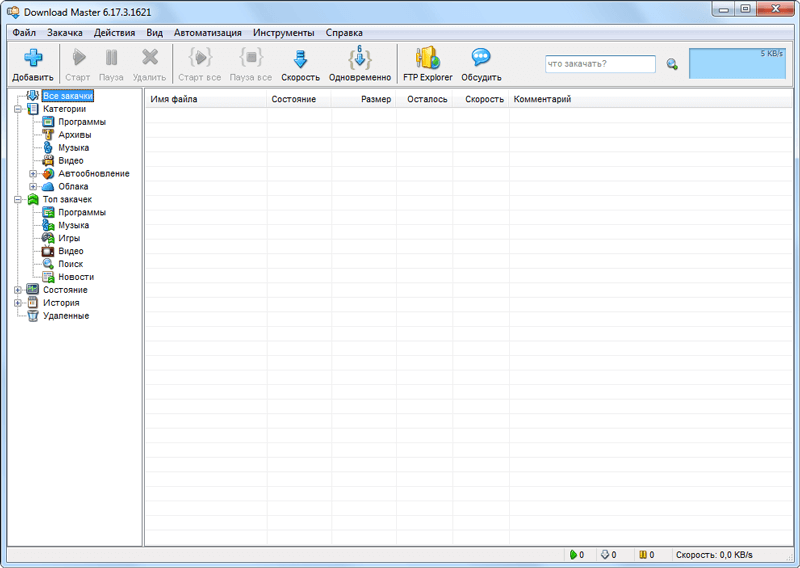Select Музыка under Категории
Screen dimensions: 800x568
73,147
